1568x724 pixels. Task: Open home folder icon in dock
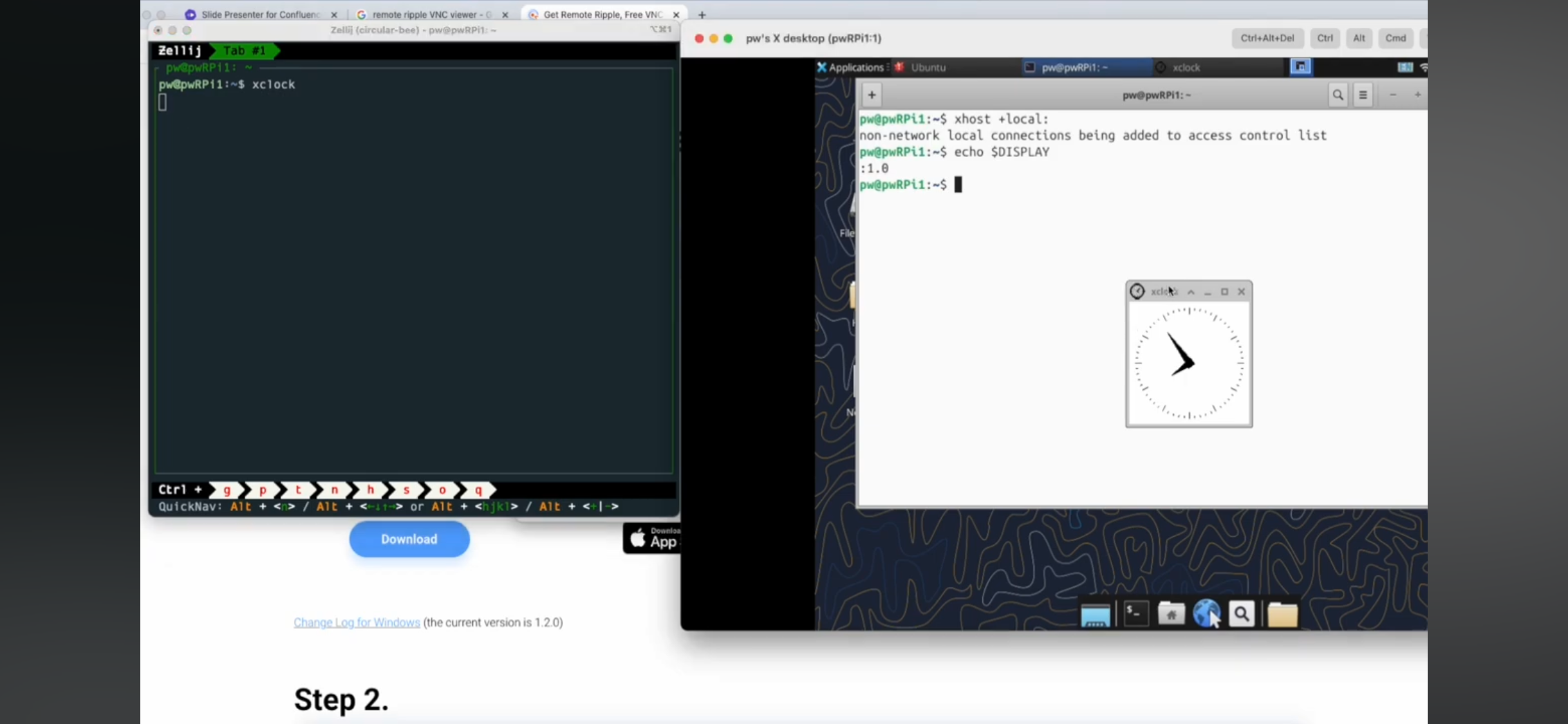[1171, 614]
